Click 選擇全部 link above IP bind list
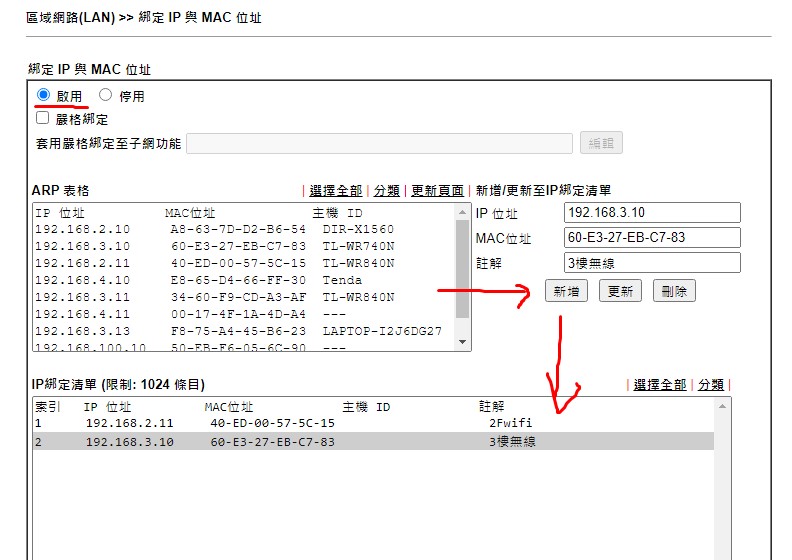Screen dimensions: 792x560 coord(659,384)
